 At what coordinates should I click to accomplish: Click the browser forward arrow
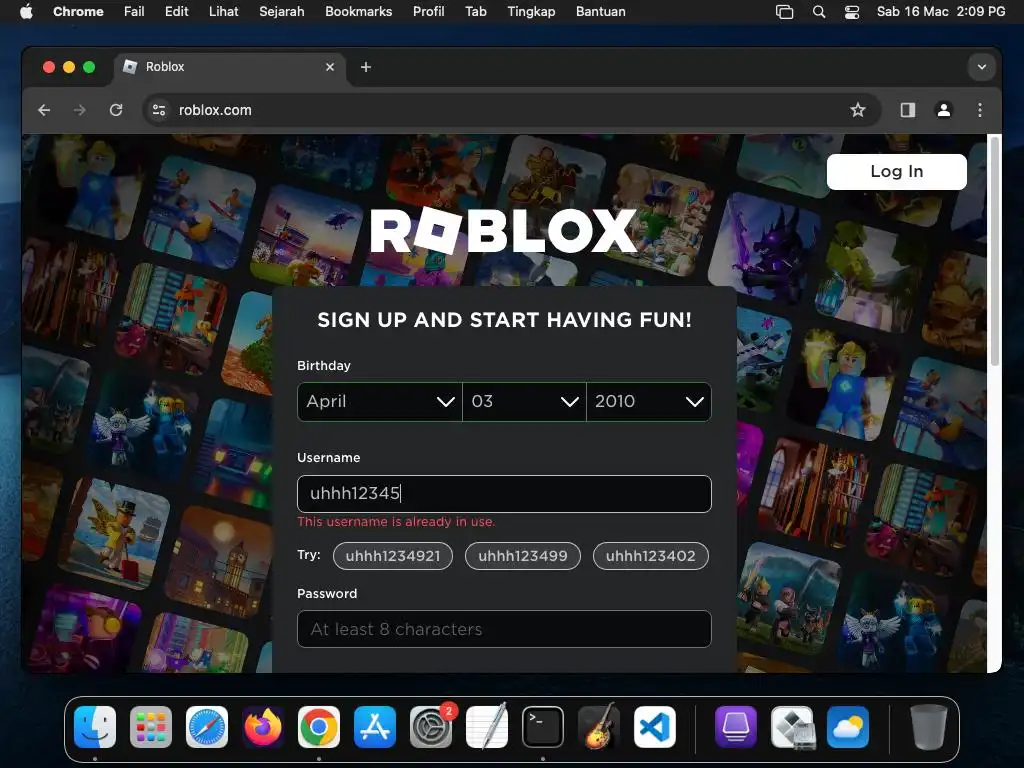click(80, 110)
